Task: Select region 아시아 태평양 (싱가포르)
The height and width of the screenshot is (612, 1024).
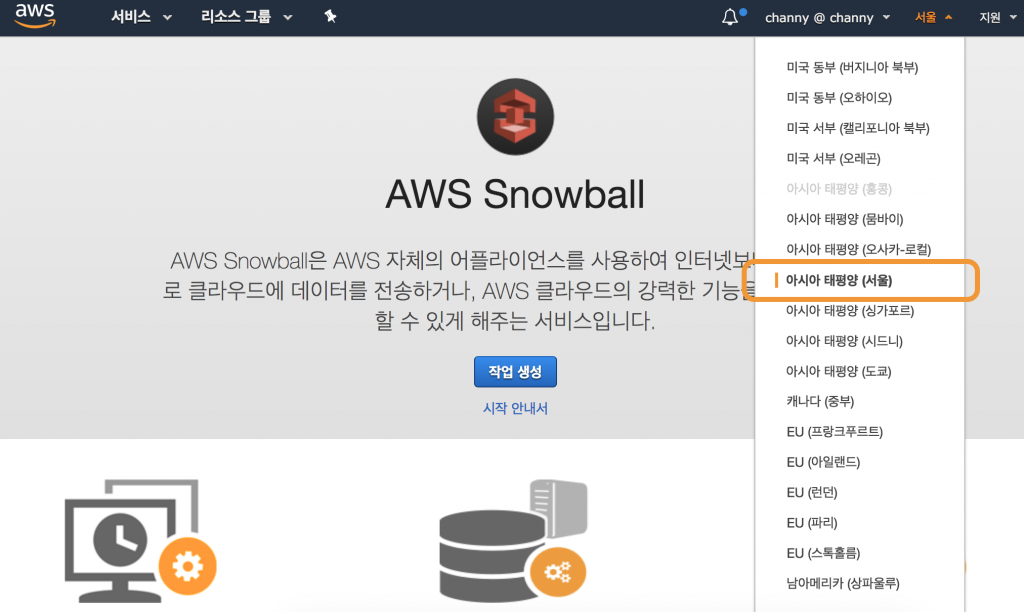Action: click(x=850, y=310)
